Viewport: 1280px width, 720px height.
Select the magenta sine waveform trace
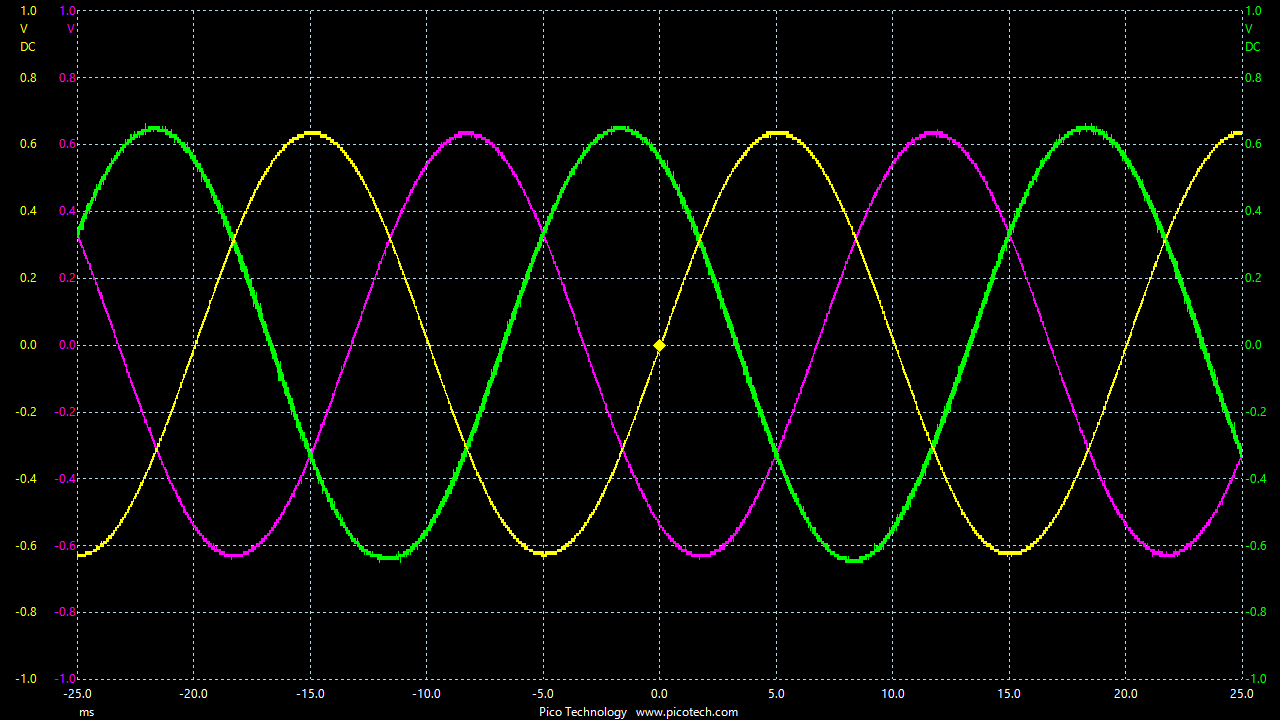pos(465,133)
